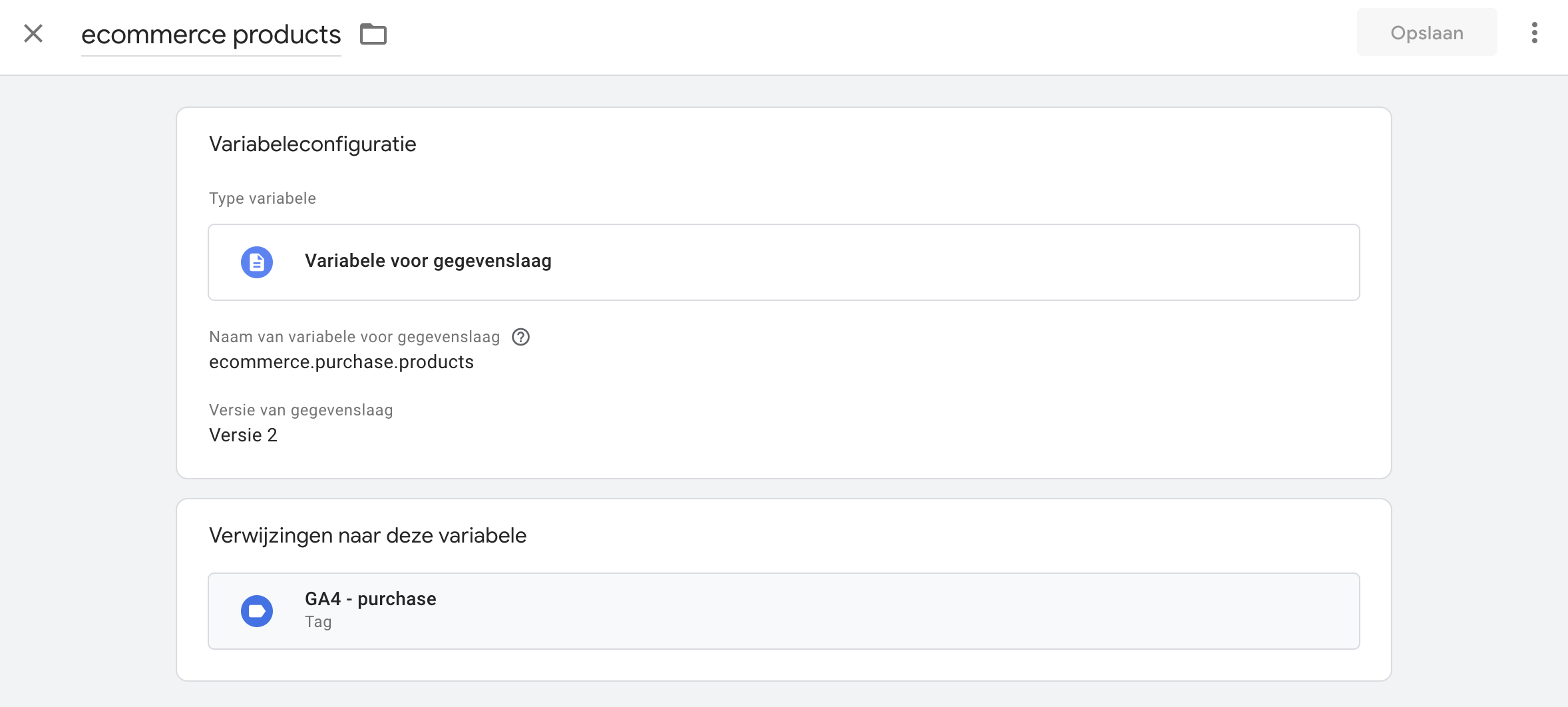Click the blue data layer variable document icon
The width and height of the screenshot is (1568, 707).
tap(257, 262)
